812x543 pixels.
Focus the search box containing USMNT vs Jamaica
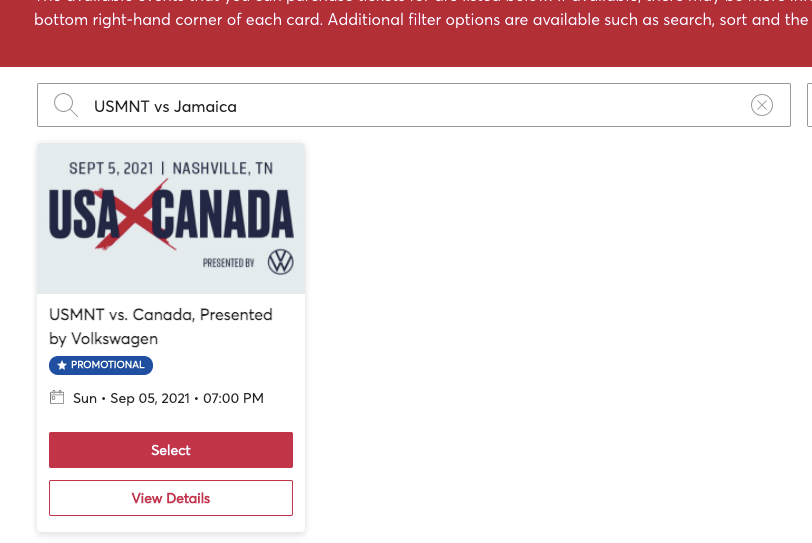tap(400, 105)
